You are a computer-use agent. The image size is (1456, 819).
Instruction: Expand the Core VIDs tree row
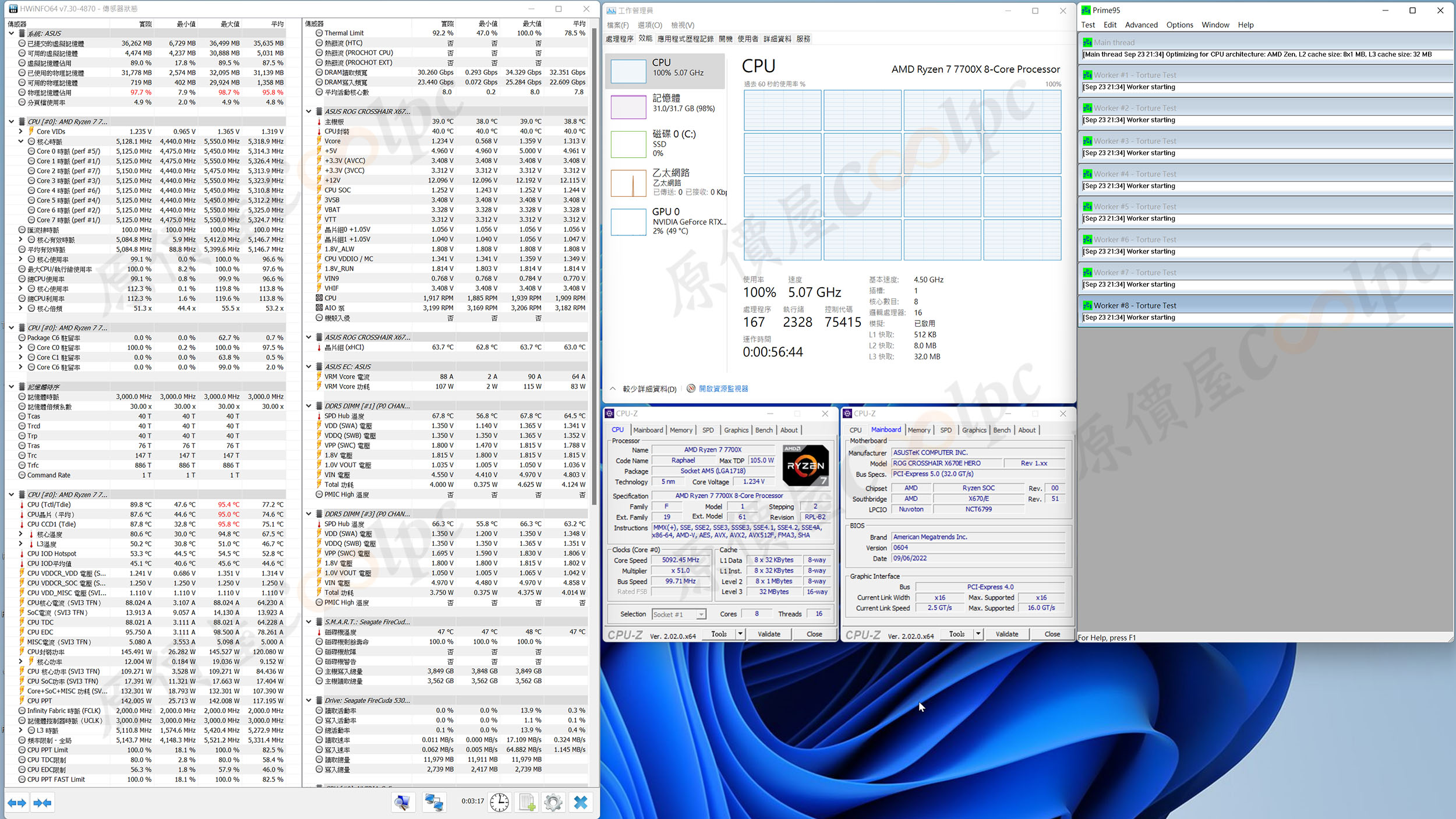[21, 132]
